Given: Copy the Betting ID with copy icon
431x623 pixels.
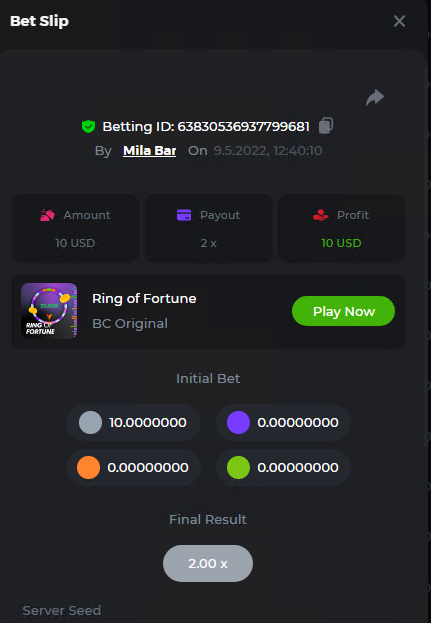Looking at the screenshot, I should 326,126.
